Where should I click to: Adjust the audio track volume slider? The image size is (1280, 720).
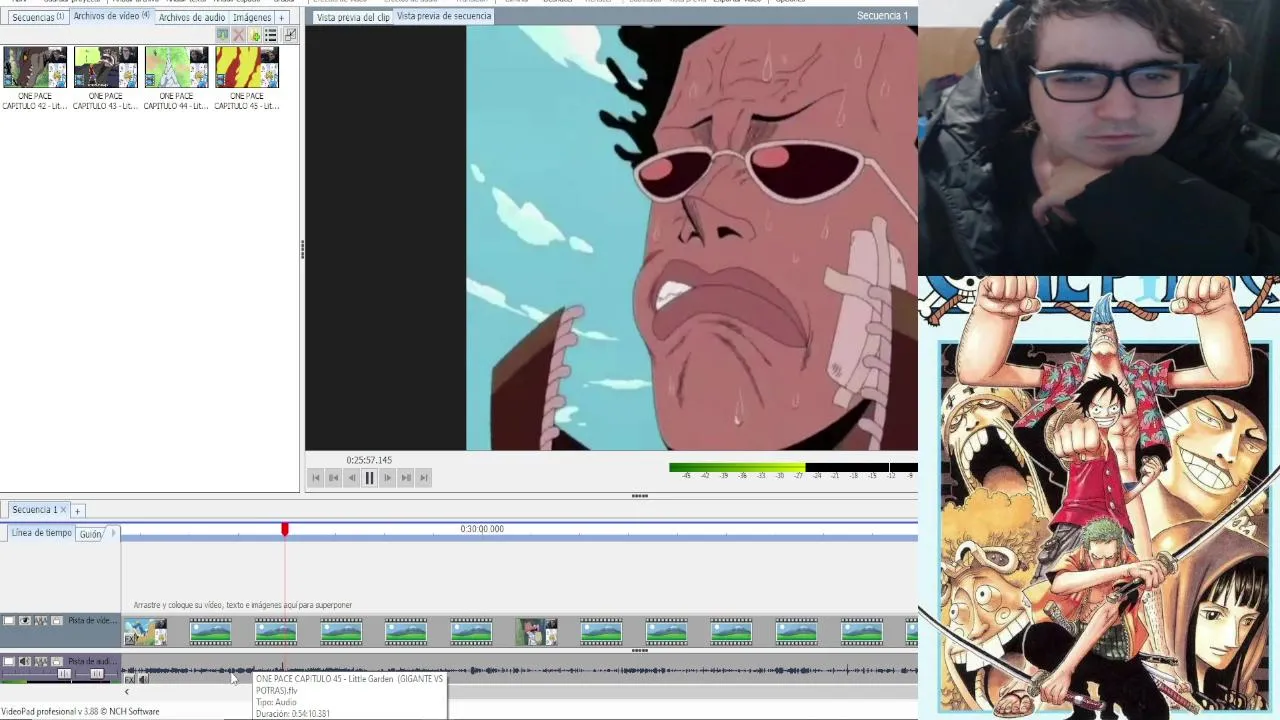(64, 674)
